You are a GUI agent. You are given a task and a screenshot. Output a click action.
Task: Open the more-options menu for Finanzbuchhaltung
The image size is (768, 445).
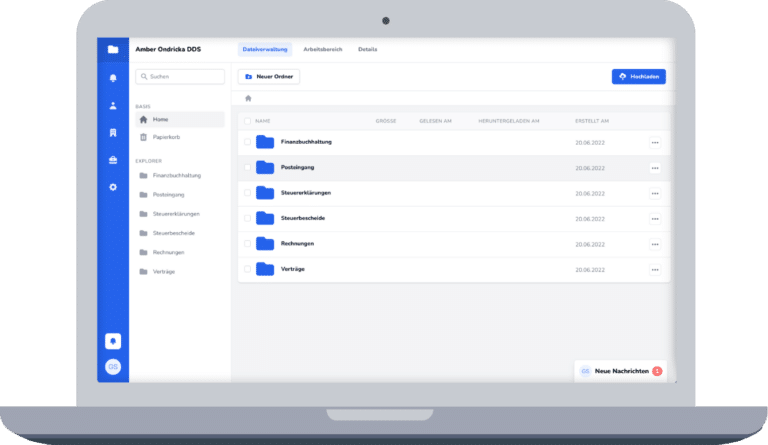coord(655,142)
